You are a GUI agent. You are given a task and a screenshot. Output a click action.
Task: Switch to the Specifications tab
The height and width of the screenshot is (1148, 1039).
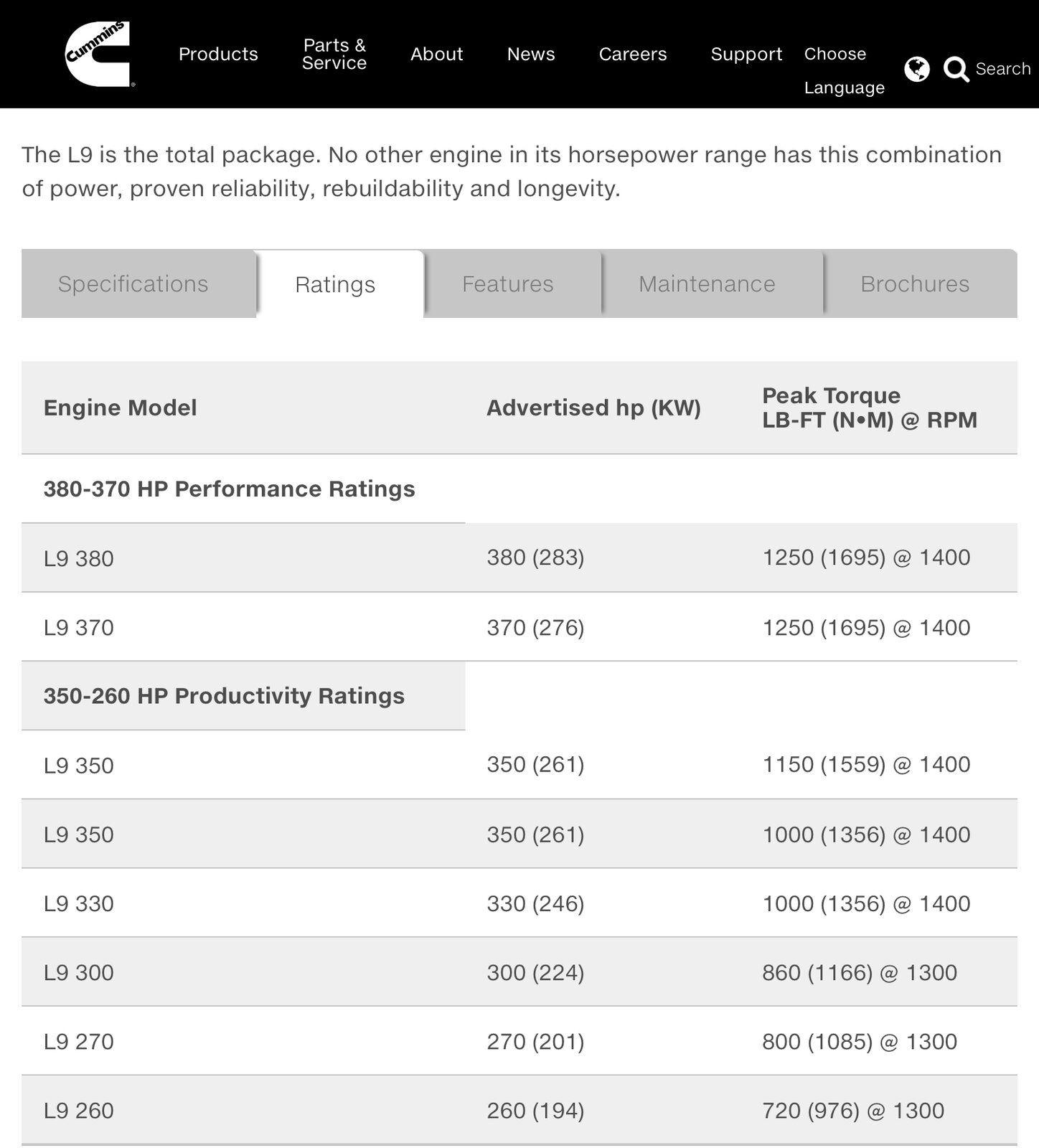pos(138,284)
